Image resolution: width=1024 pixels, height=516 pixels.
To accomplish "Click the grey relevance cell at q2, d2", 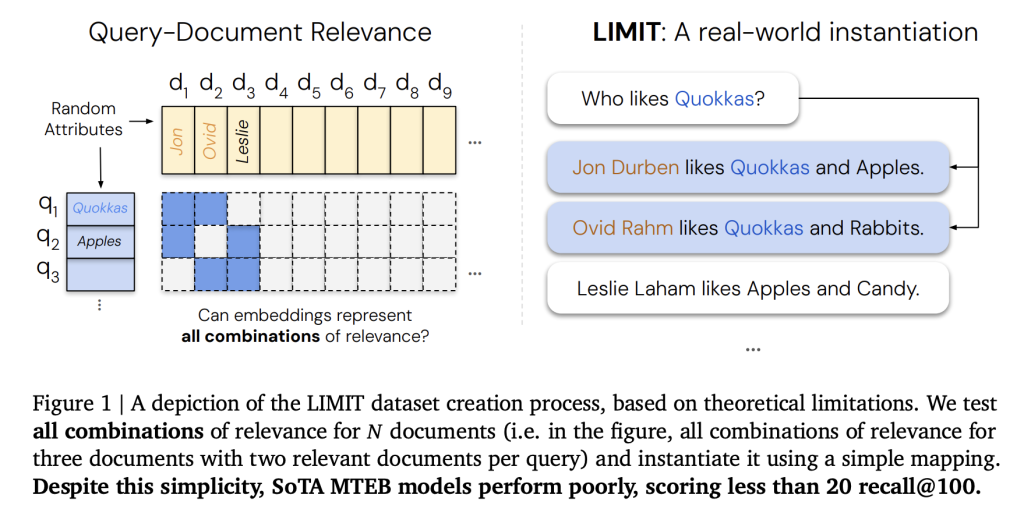I will (211, 241).
